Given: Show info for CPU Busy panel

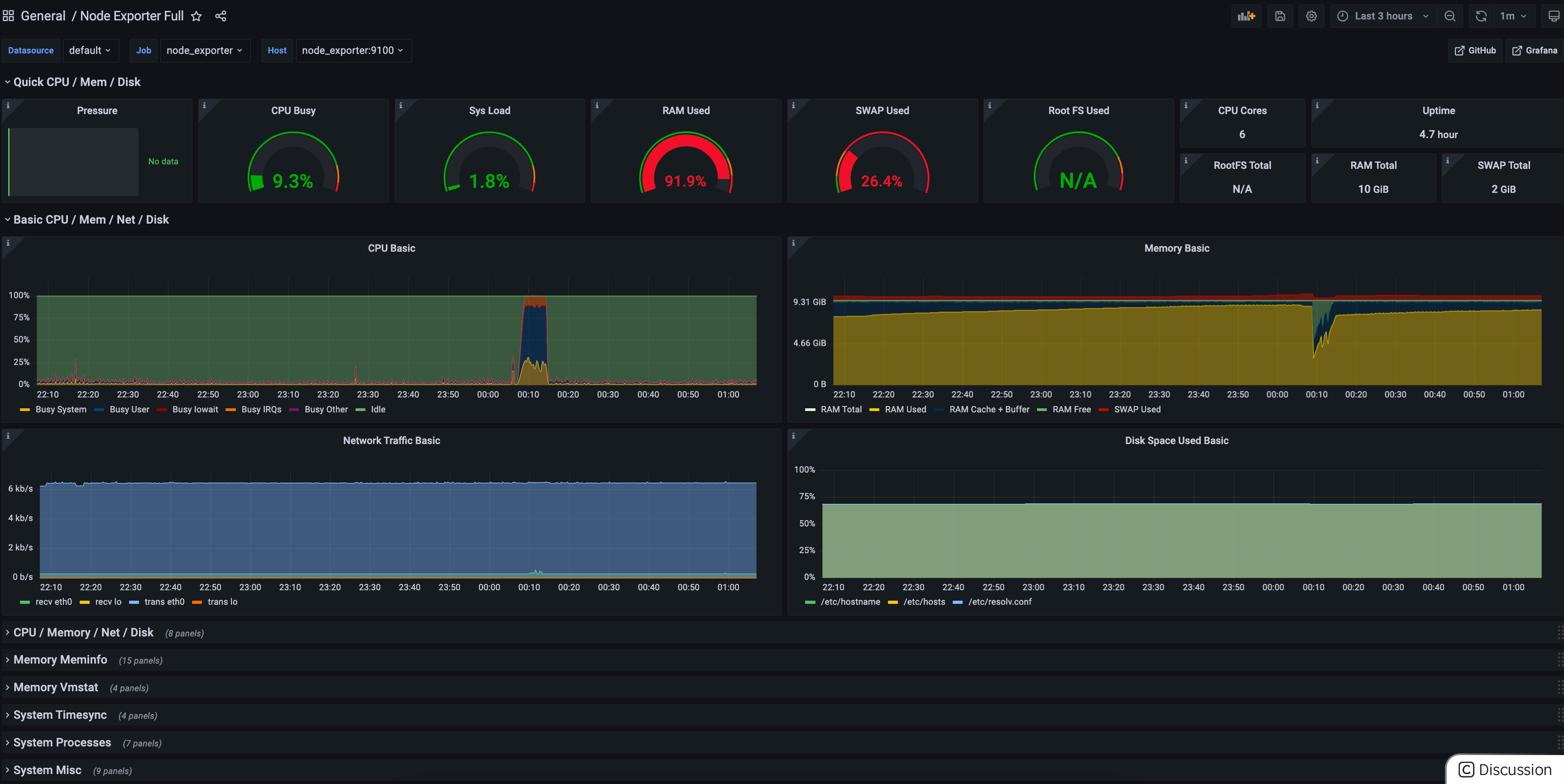Looking at the screenshot, I should click(204, 105).
